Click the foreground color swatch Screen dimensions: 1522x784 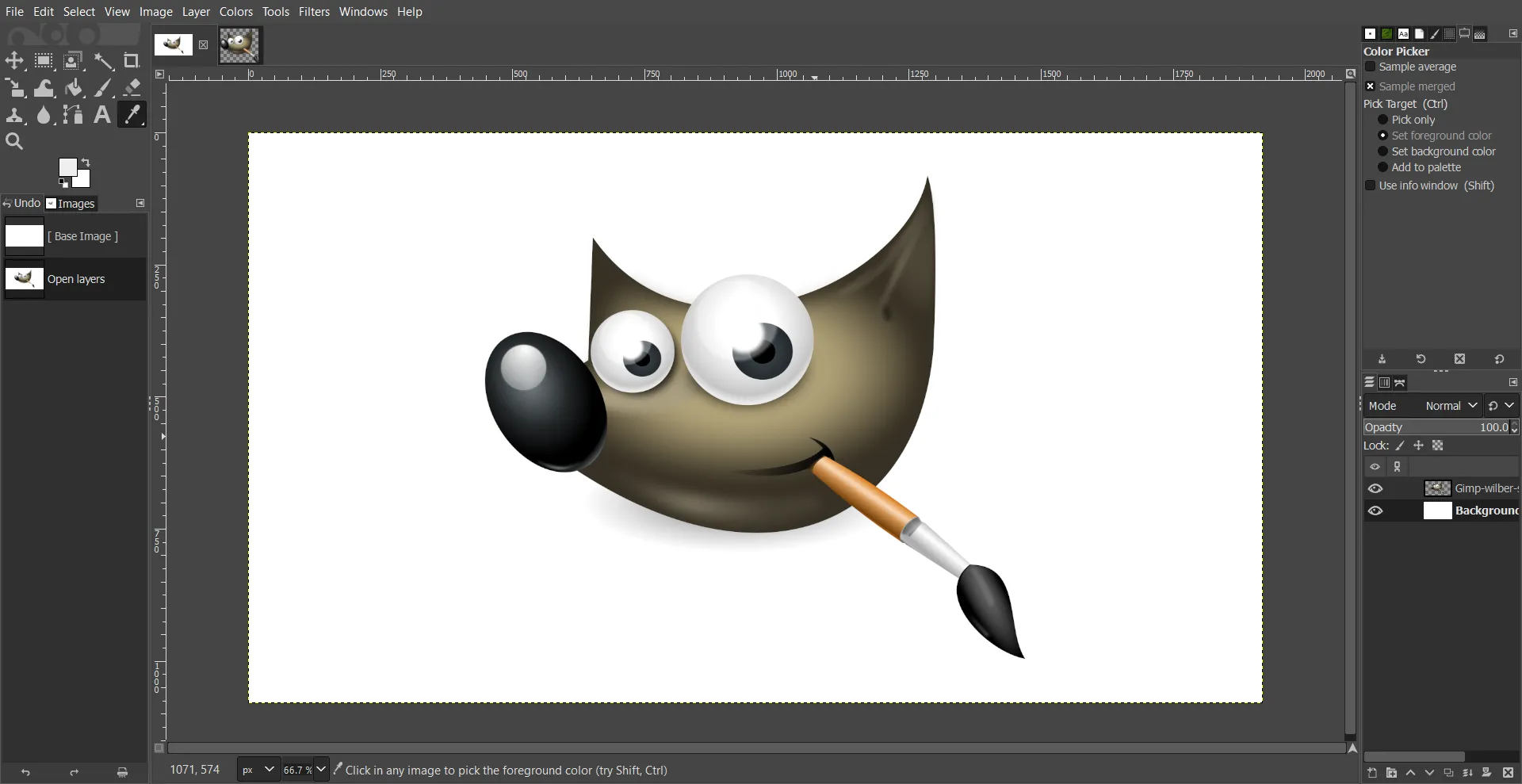tap(68, 168)
